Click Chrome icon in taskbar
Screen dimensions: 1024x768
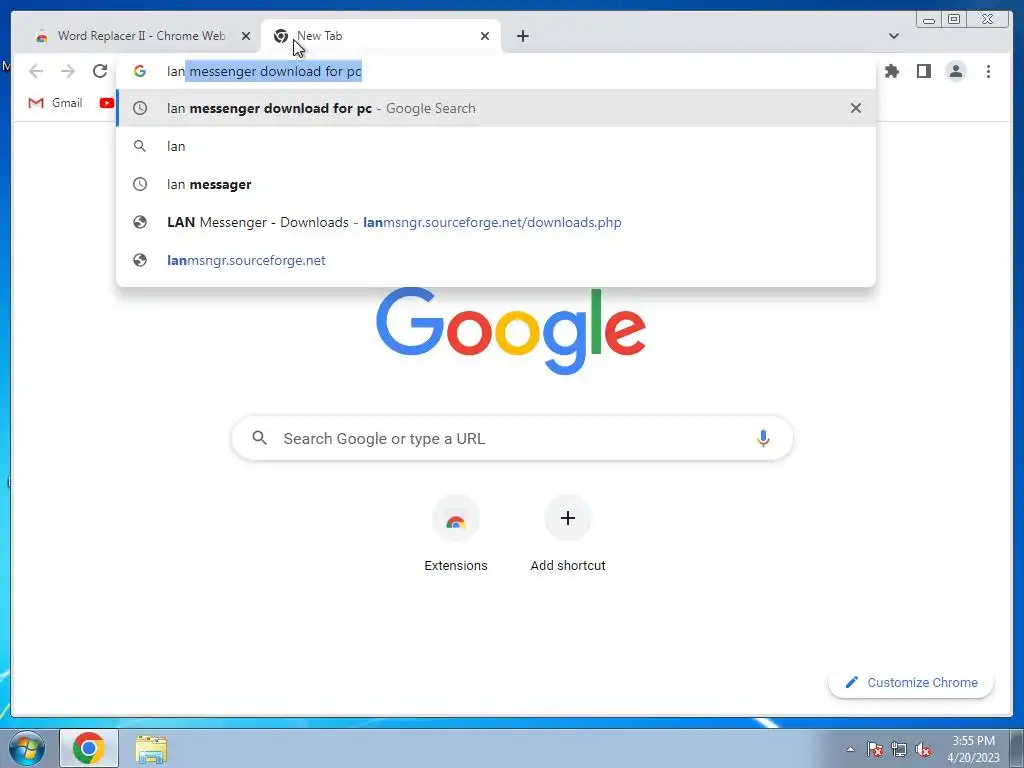(x=89, y=748)
